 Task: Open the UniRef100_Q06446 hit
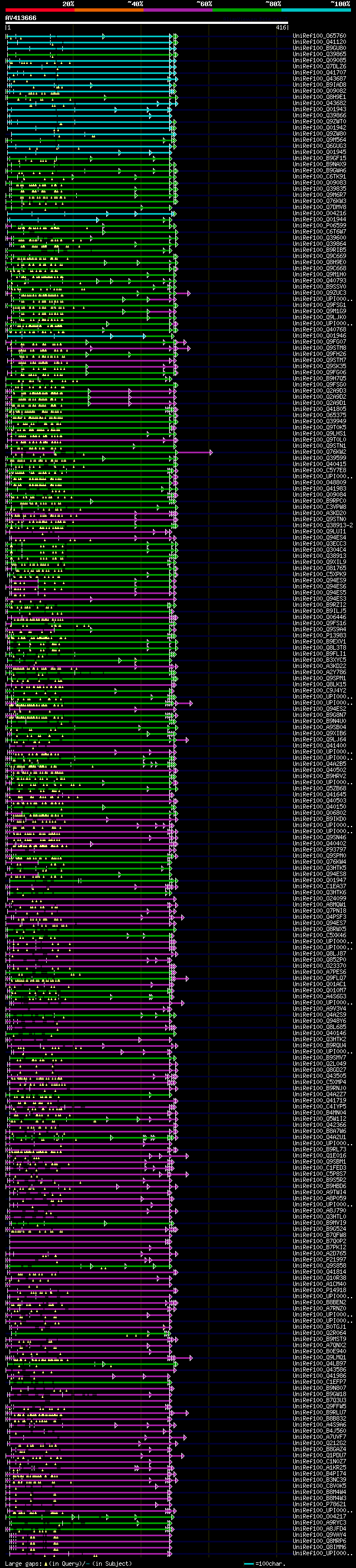[x=319, y=617]
